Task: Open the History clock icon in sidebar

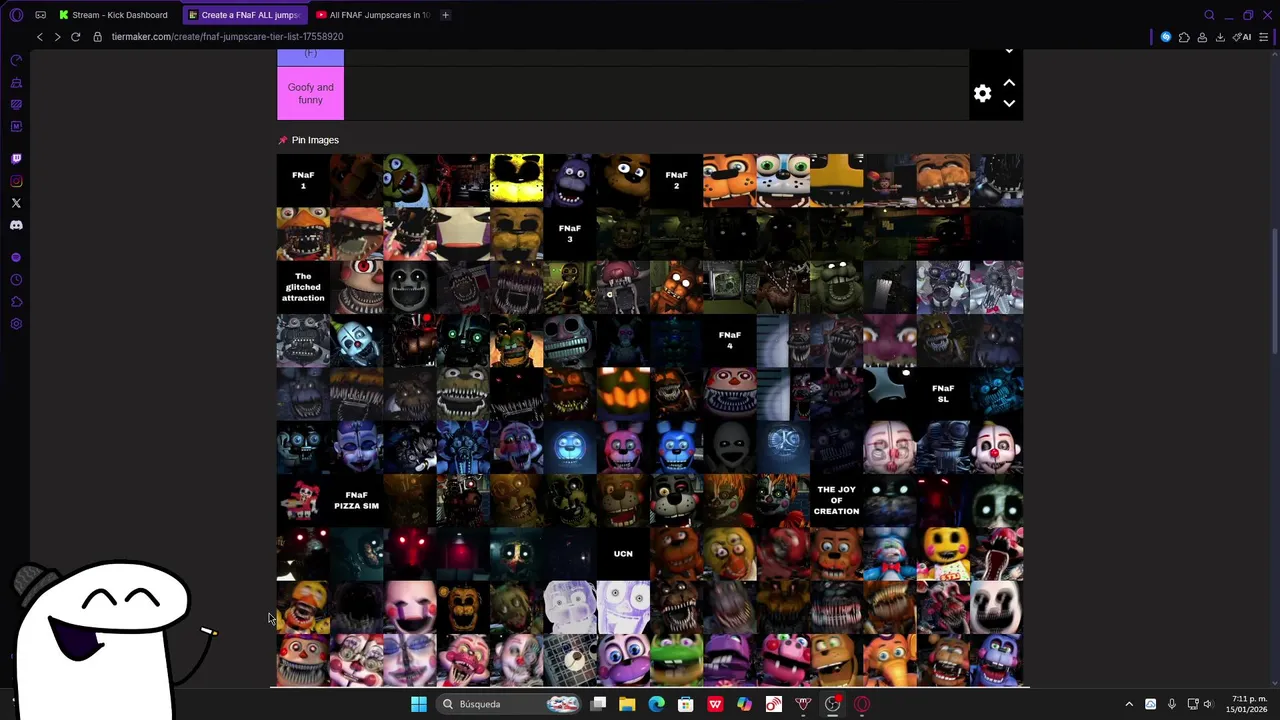Action: point(16,280)
